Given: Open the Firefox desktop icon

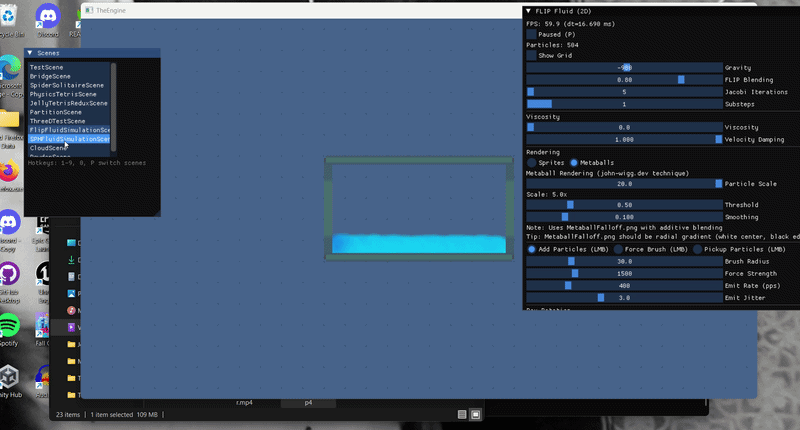Looking at the screenshot, I should [x=9, y=175].
